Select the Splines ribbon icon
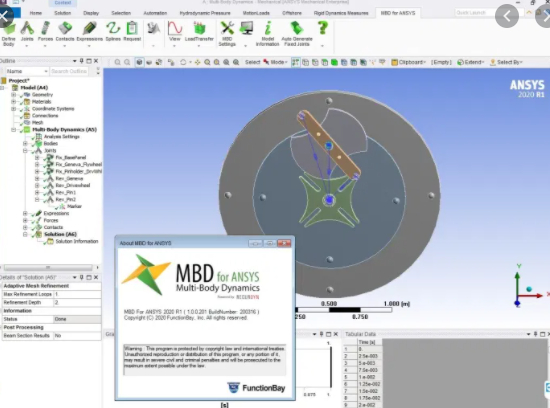This screenshot has height=408, width=550. click(x=113, y=29)
